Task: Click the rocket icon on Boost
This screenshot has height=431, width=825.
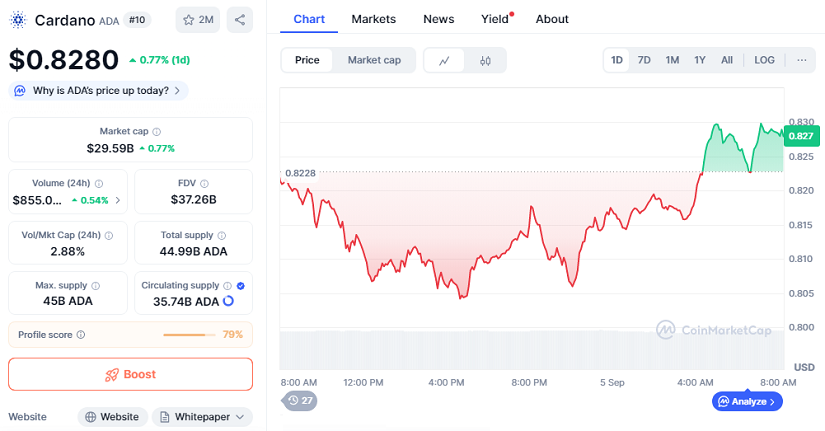Action: click(x=112, y=375)
